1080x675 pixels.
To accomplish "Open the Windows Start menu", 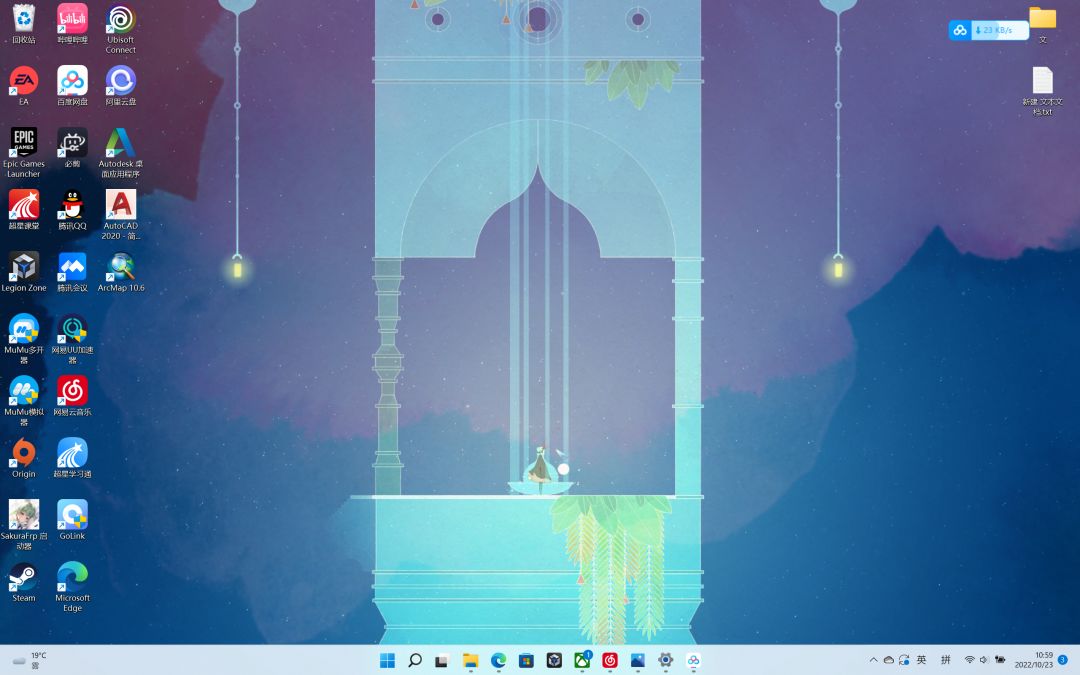I will pyautogui.click(x=388, y=660).
